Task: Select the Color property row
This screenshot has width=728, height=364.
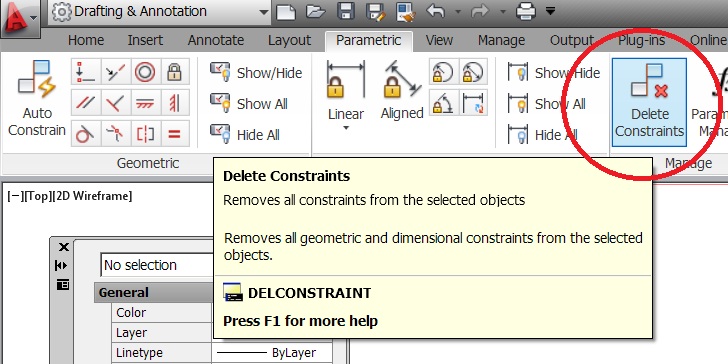Action: (x=162, y=313)
